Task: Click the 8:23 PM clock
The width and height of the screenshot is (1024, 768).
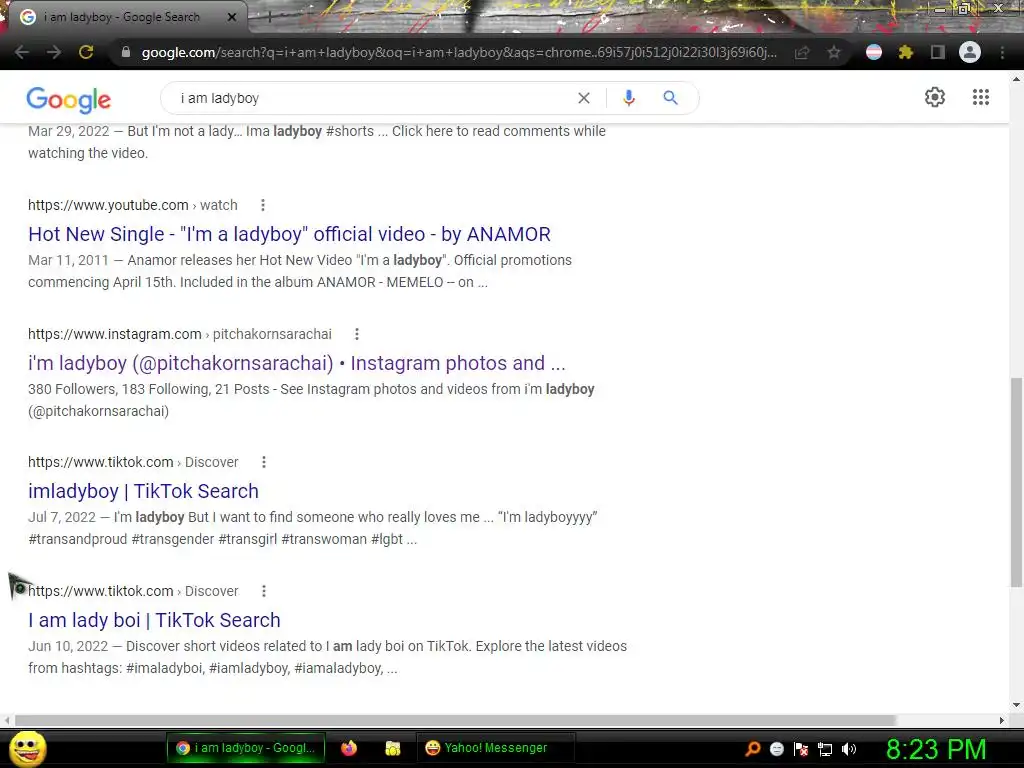Action: coord(936,749)
